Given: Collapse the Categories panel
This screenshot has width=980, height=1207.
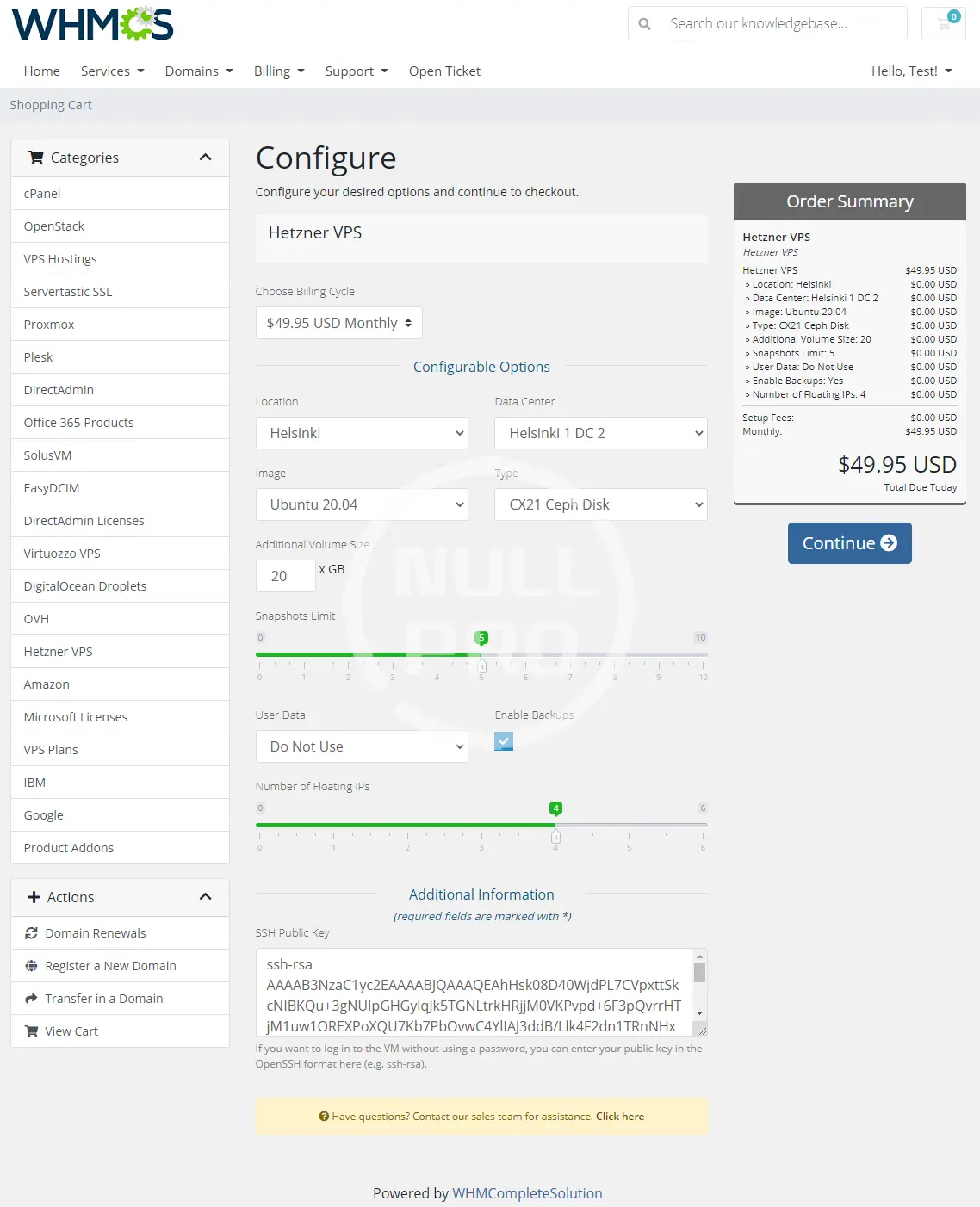Looking at the screenshot, I should point(205,158).
